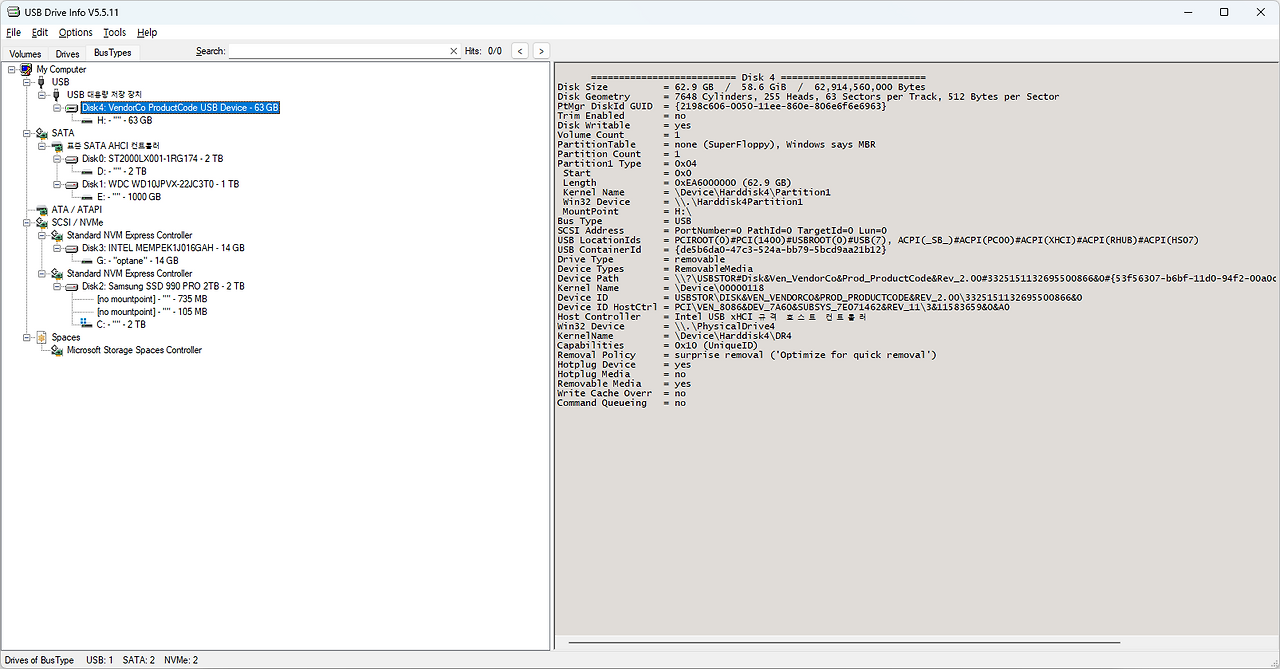Select the BusTypes tab
Viewport: 1280px width, 669px height.
(112, 53)
